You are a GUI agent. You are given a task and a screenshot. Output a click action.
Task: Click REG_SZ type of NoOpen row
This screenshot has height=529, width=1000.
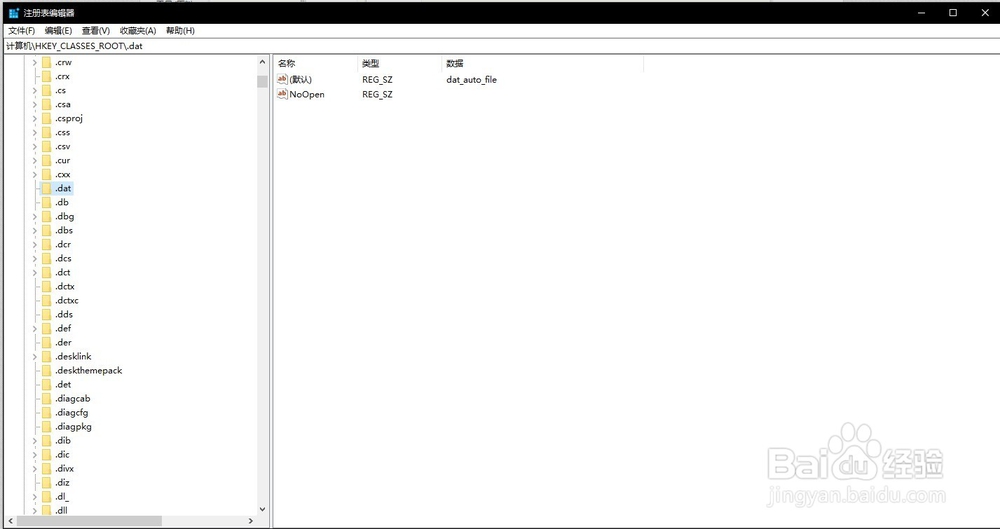(378, 94)
